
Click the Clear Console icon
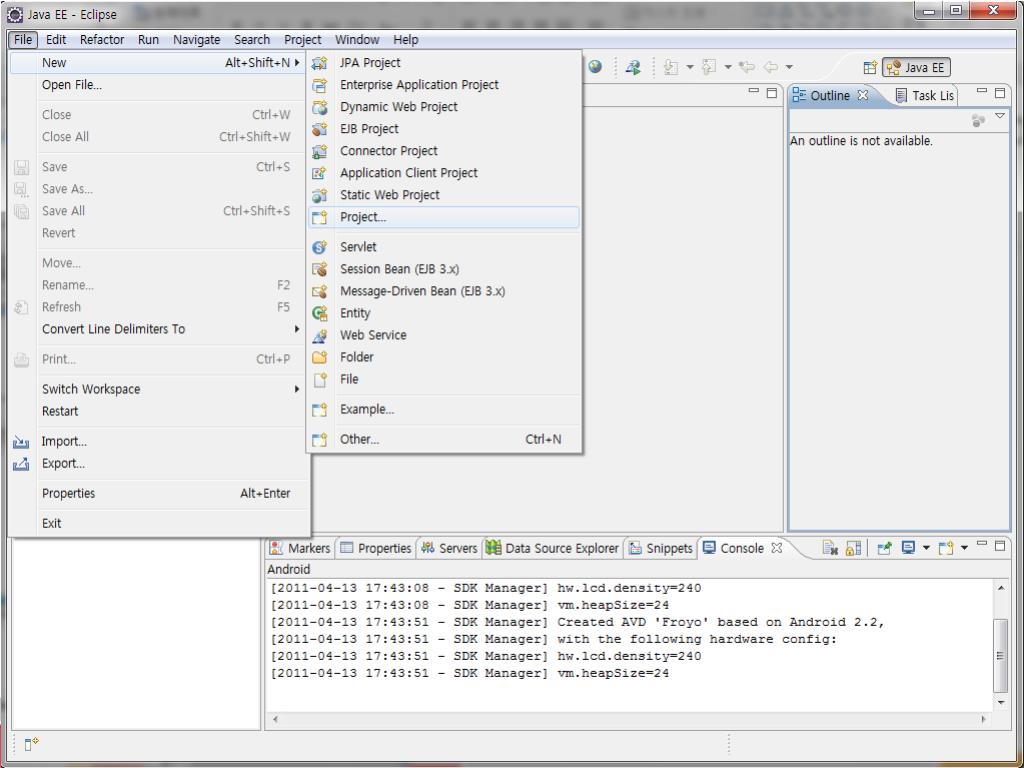(x=828, y=548)
